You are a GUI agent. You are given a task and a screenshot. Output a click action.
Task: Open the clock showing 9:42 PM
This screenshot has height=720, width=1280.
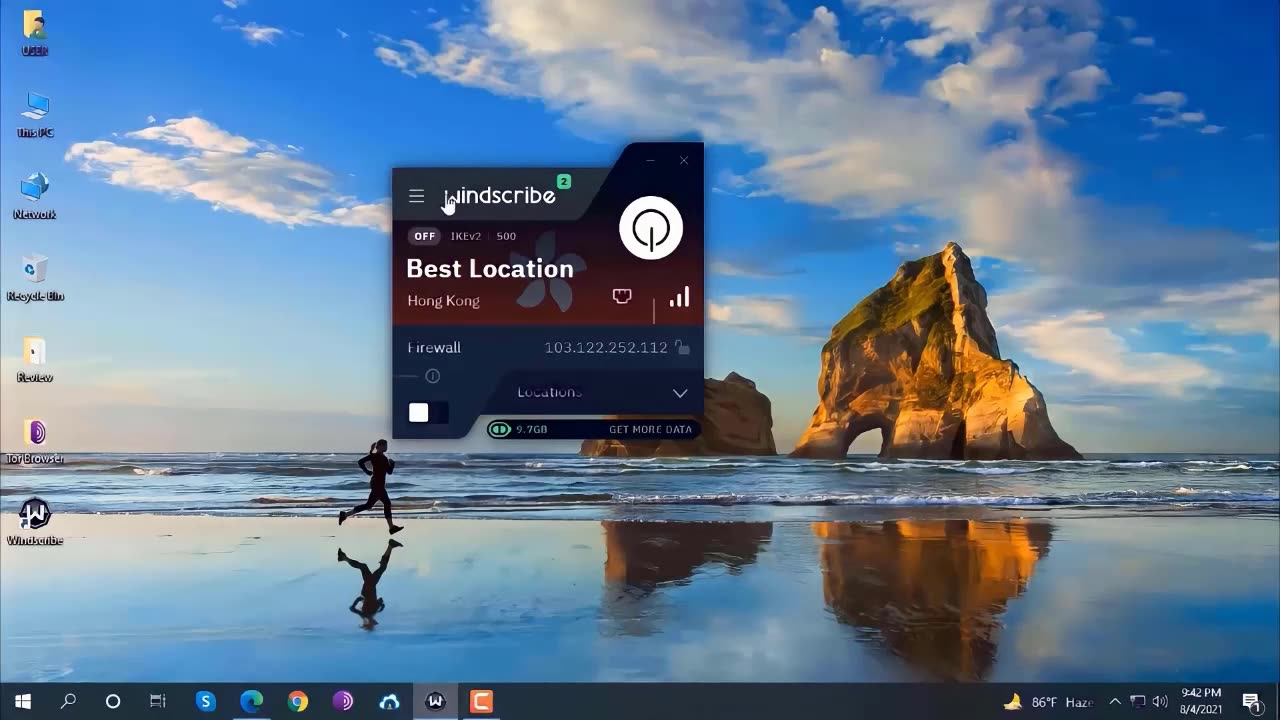click(x=1201, y=701)
